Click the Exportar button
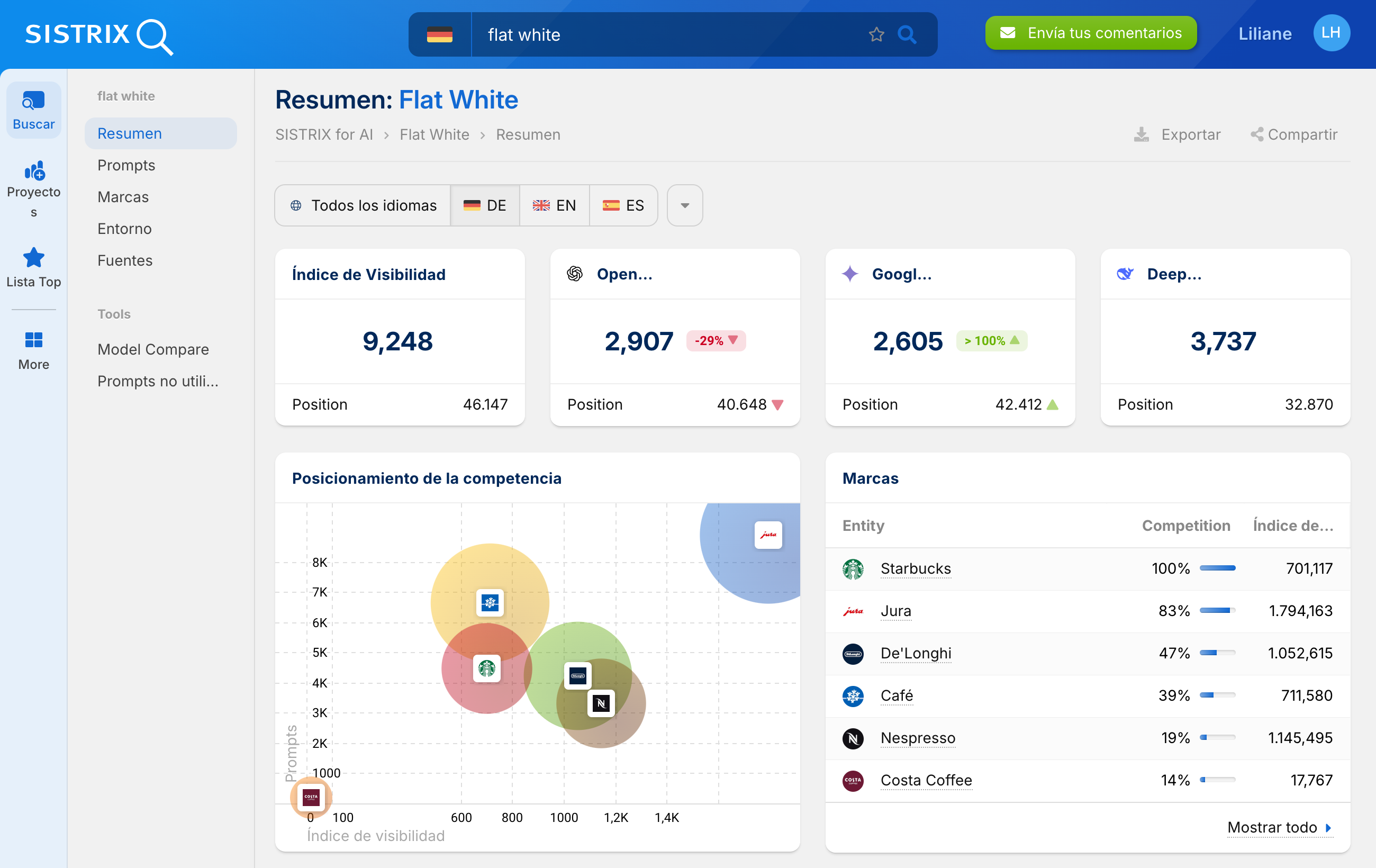Viewport: 1376px width, 868px height. (x=1177, y=134)
